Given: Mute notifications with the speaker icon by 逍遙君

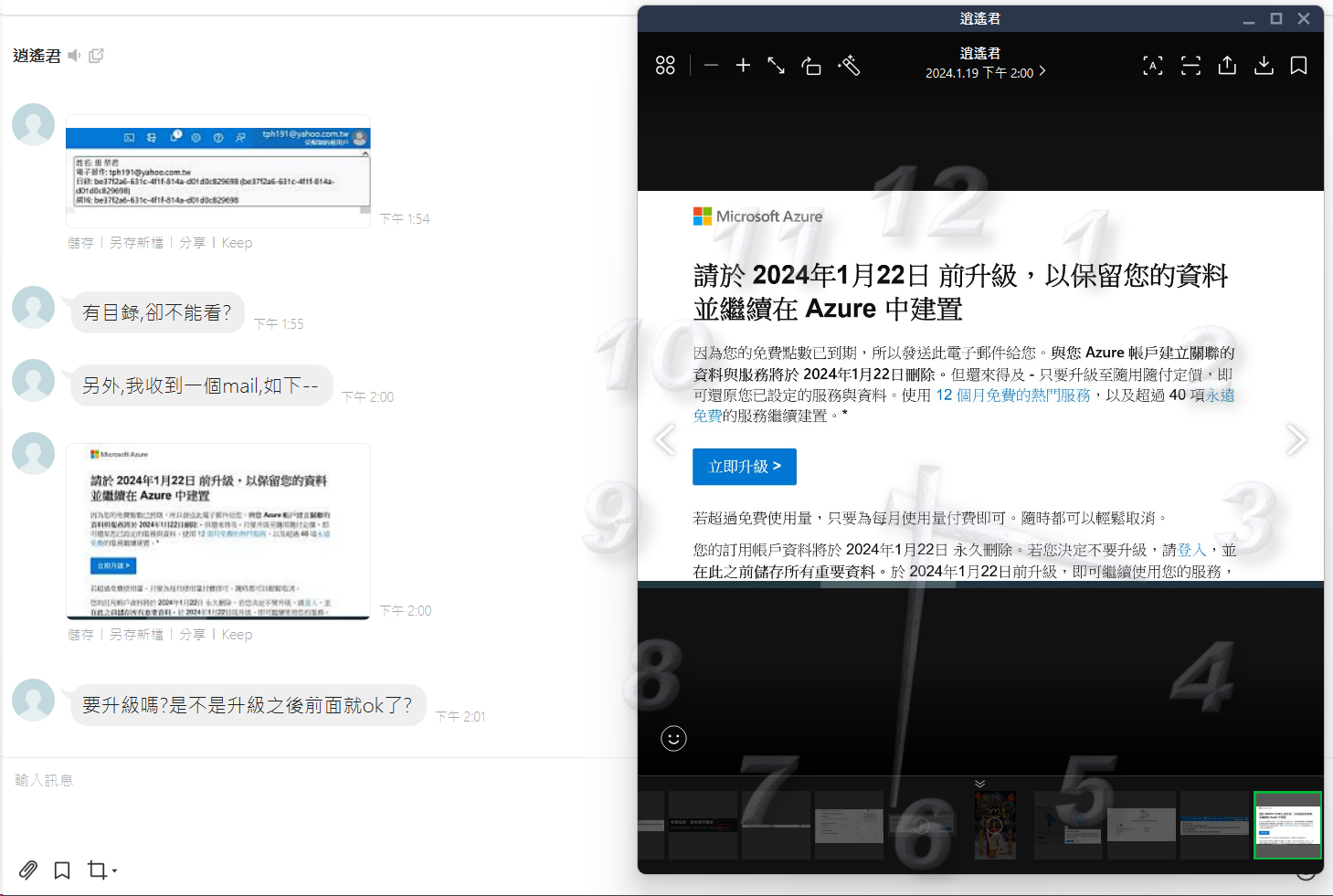Looking at the screenshot, I should click(x=74, y=56).
